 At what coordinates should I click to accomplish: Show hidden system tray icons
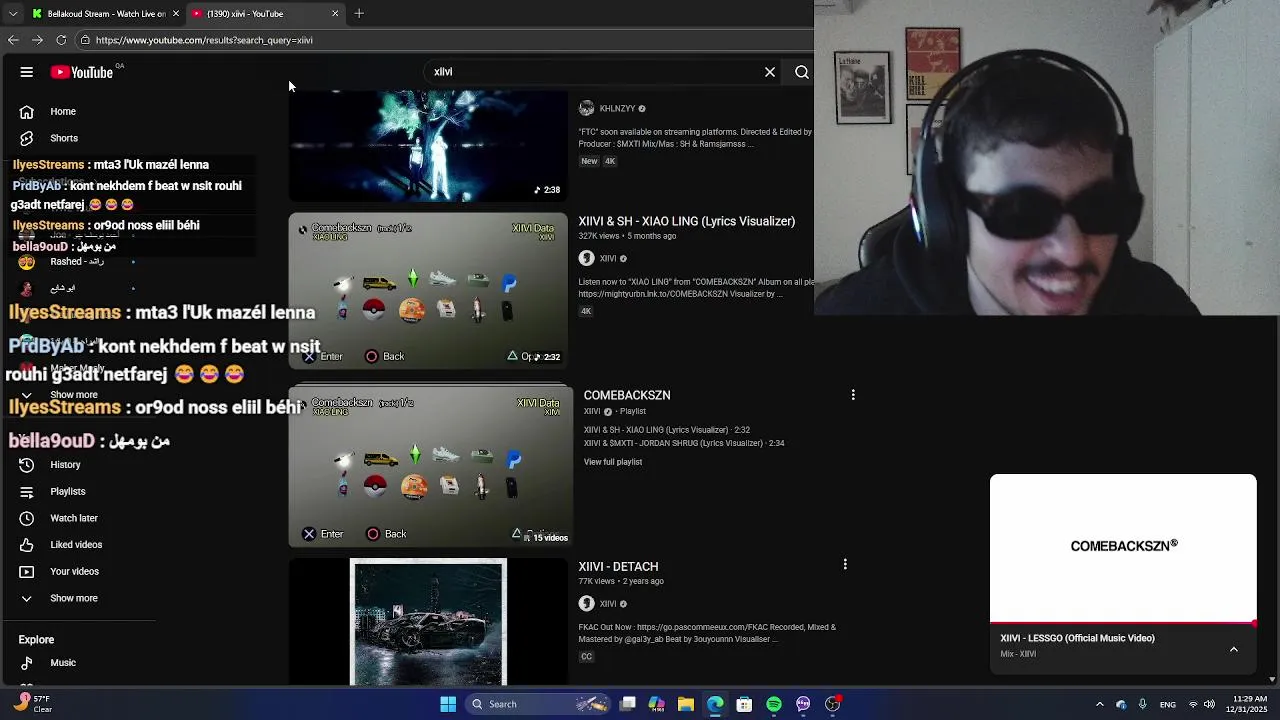click(x=1099, y=704)
